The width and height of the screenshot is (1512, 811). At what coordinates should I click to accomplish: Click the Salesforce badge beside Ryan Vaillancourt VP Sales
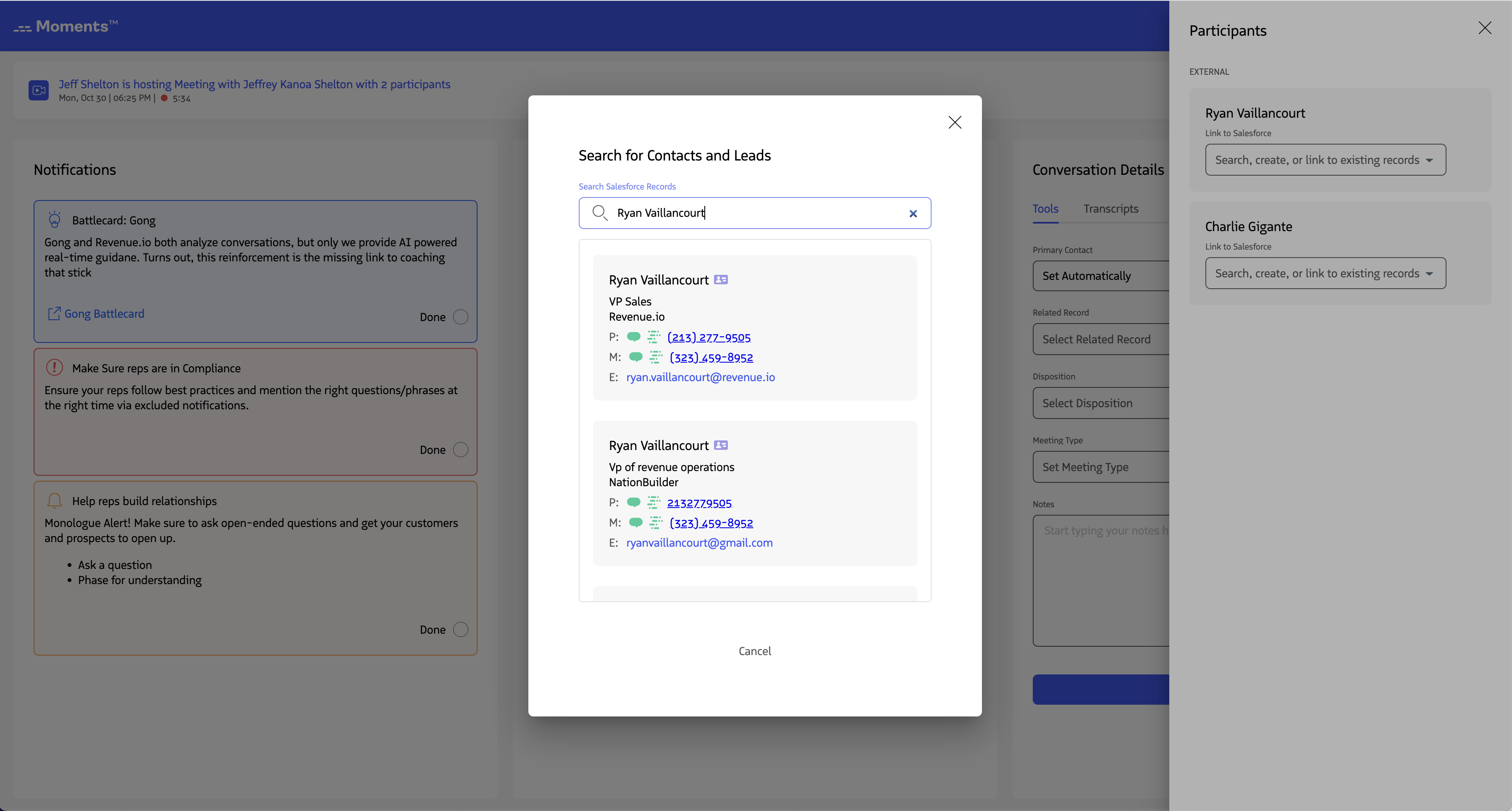tap(721, 279)
